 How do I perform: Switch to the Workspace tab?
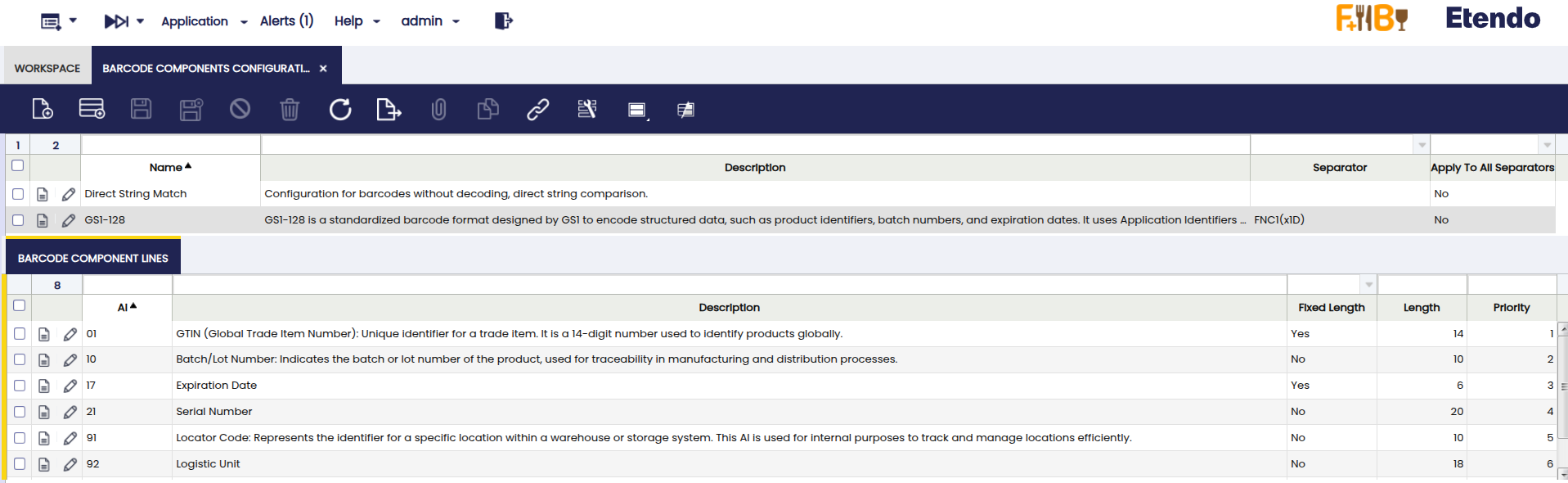click(x=47, y=68)
